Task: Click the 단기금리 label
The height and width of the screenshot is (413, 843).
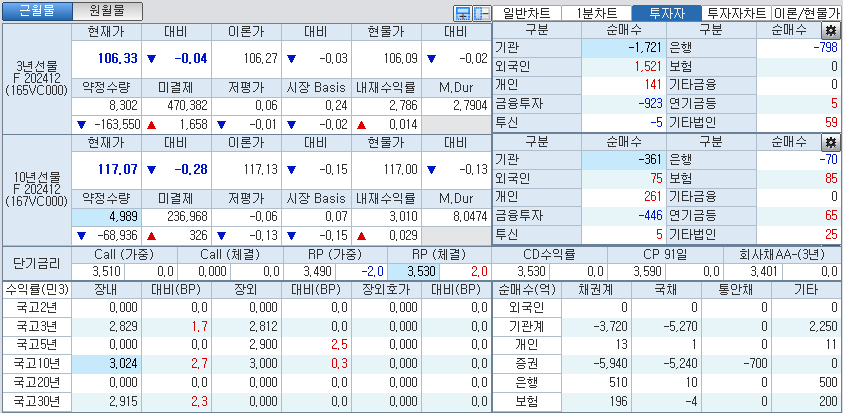Action: tap(37, 263)
